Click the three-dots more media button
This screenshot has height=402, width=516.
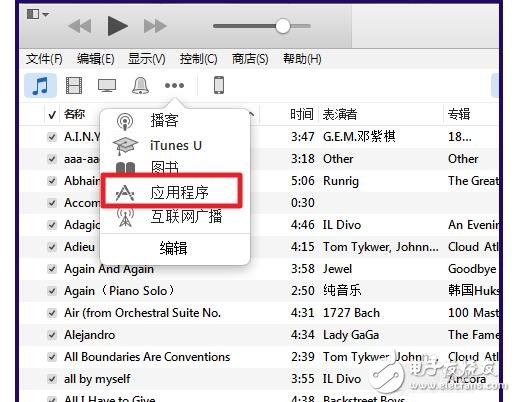click(x=174, y=86)
